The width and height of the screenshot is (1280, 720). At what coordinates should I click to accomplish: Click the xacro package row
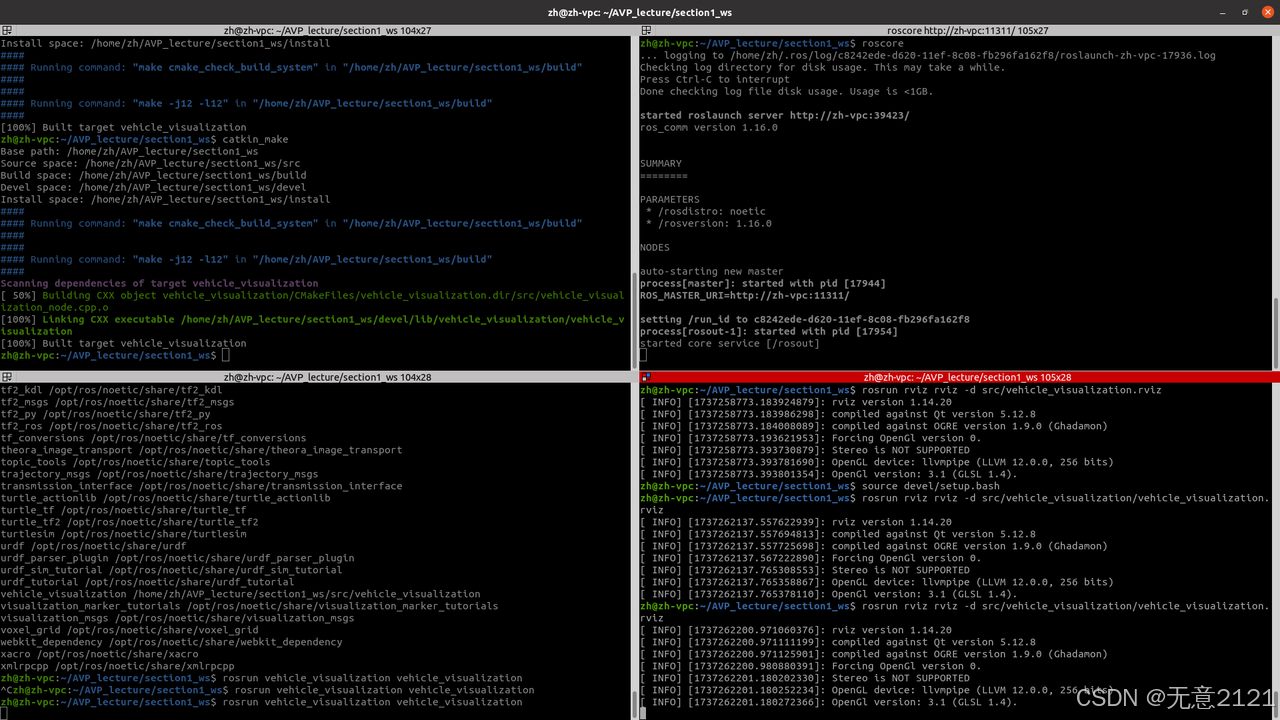[x=99, y=654]
